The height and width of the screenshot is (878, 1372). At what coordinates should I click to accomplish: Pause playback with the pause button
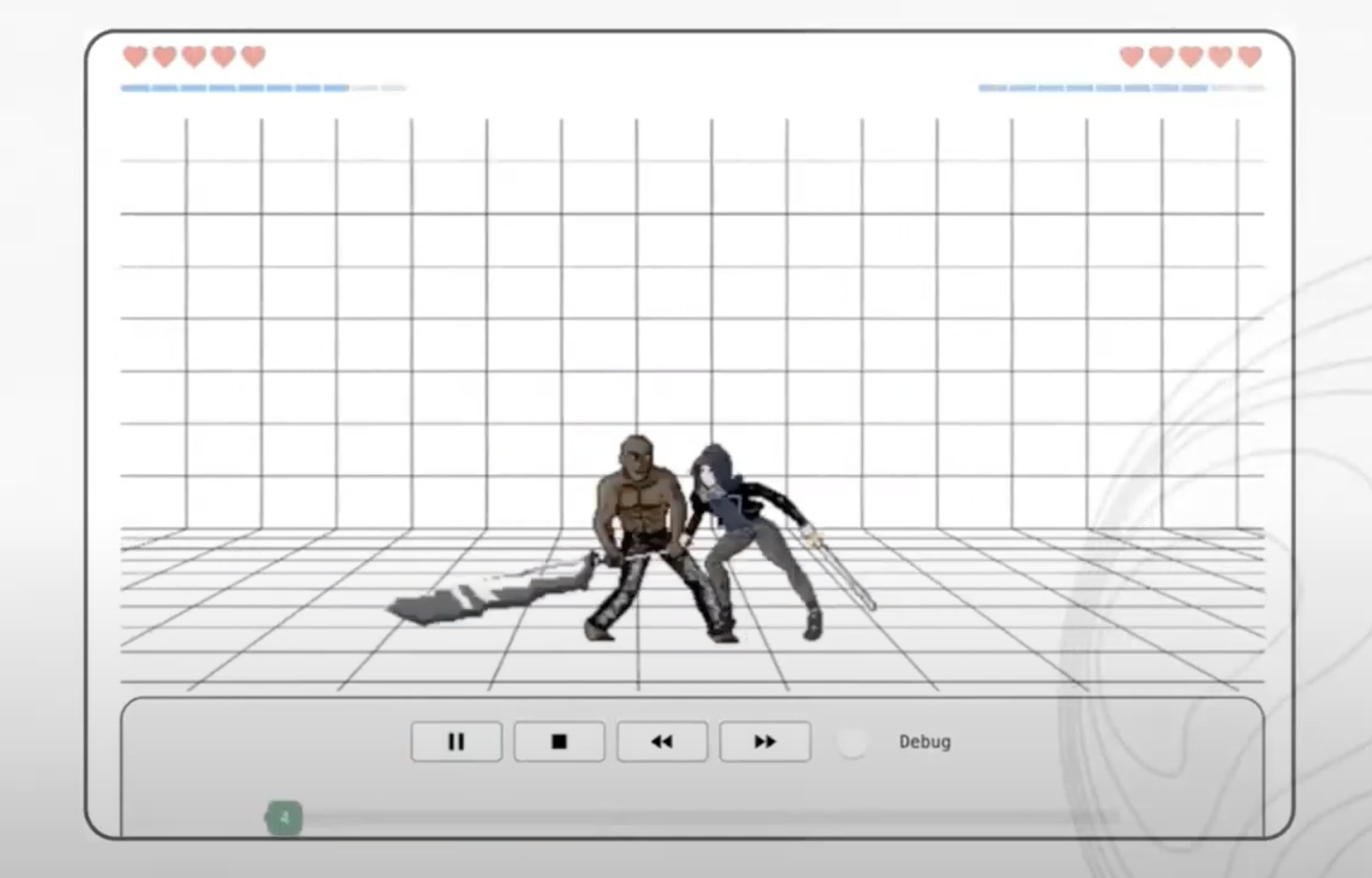(x=456, y=741)
